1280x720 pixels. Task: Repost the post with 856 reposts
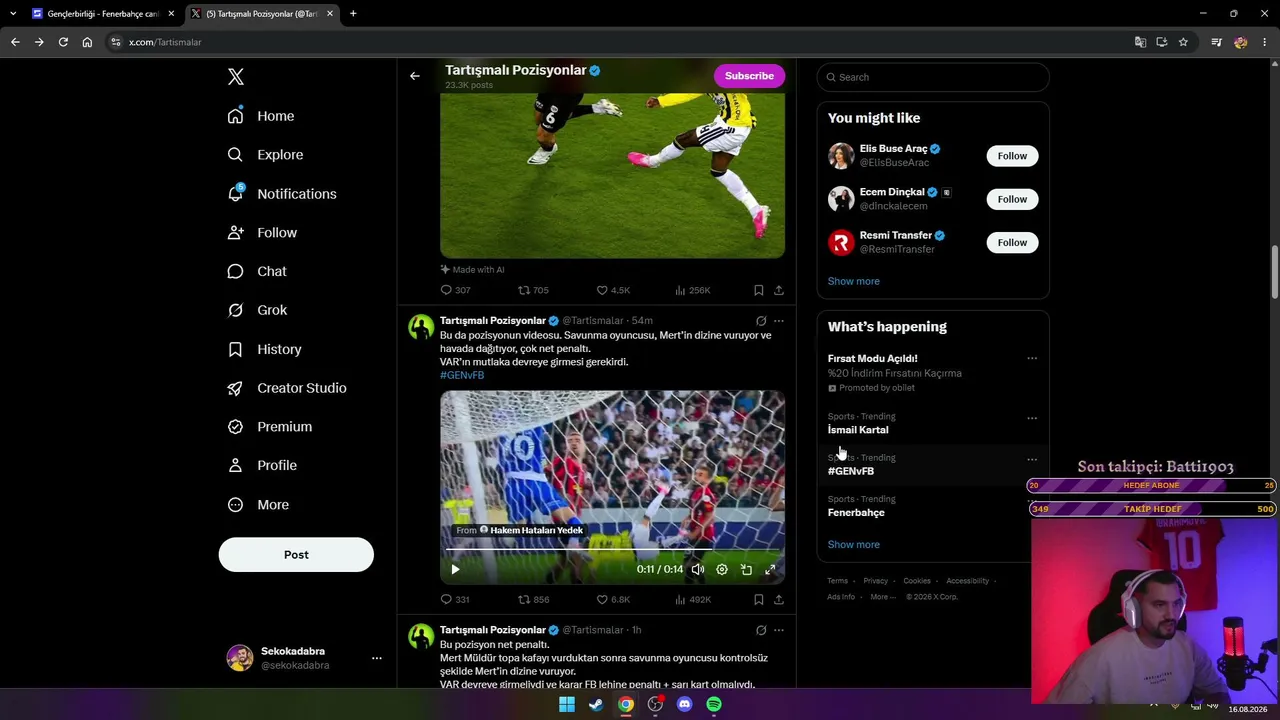pyautogui.click(x=533, y=600)
